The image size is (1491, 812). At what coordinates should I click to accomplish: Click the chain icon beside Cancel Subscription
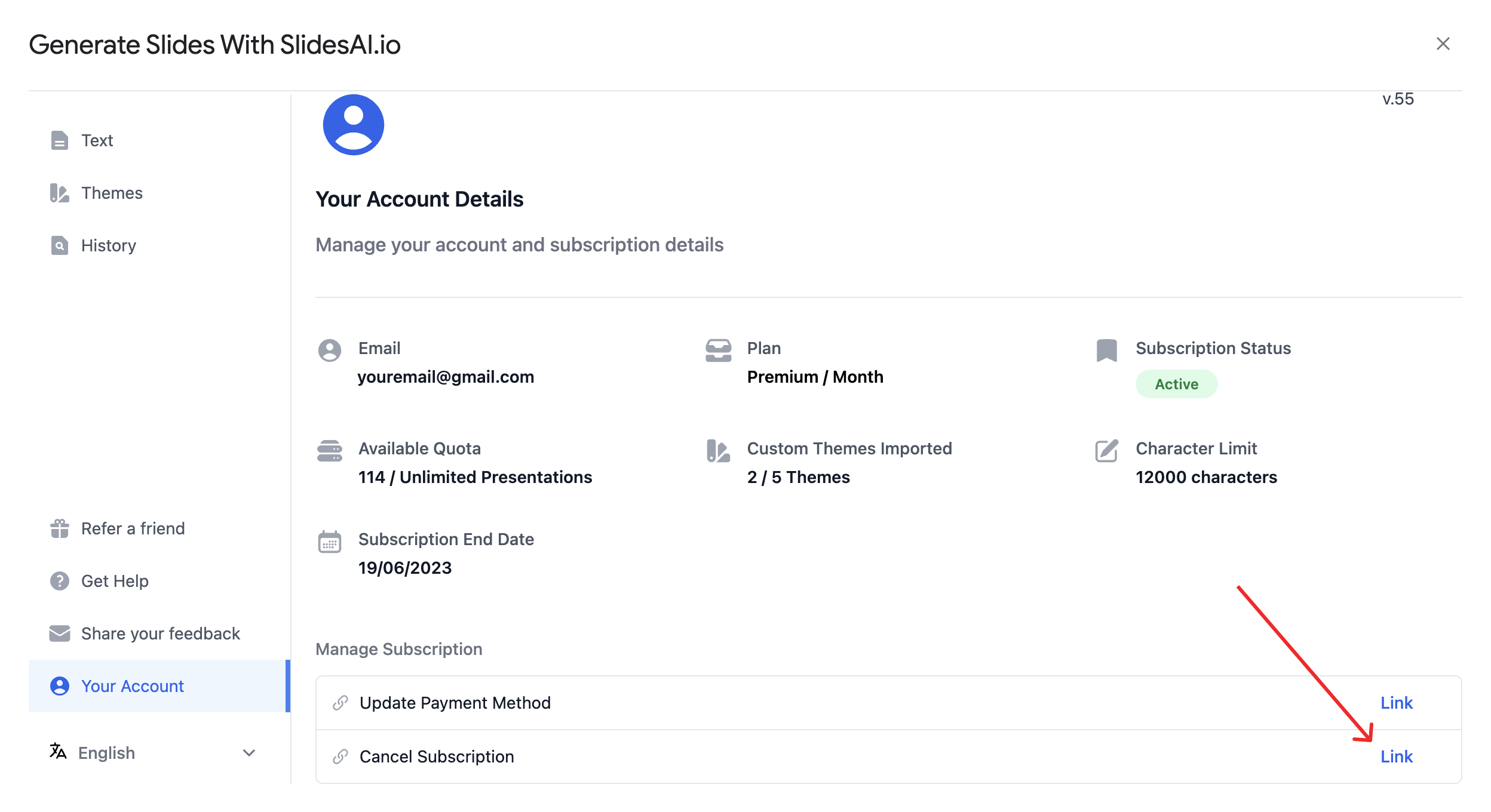coord(340,756)
